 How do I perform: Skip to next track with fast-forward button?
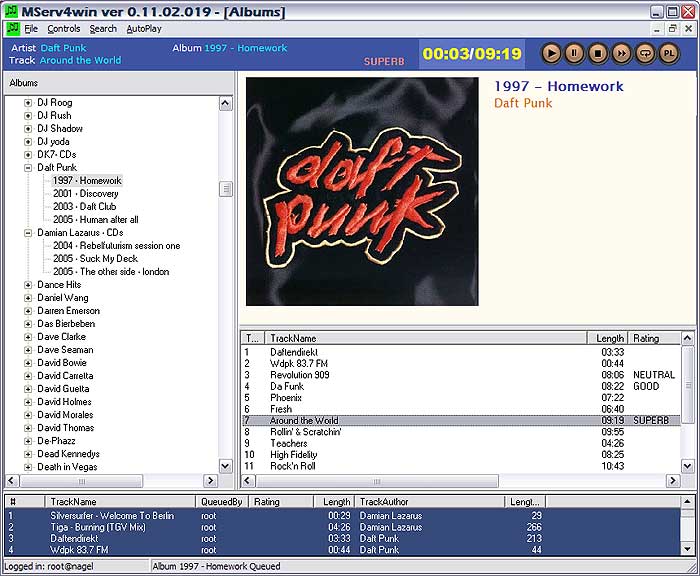tap(621, 54)
